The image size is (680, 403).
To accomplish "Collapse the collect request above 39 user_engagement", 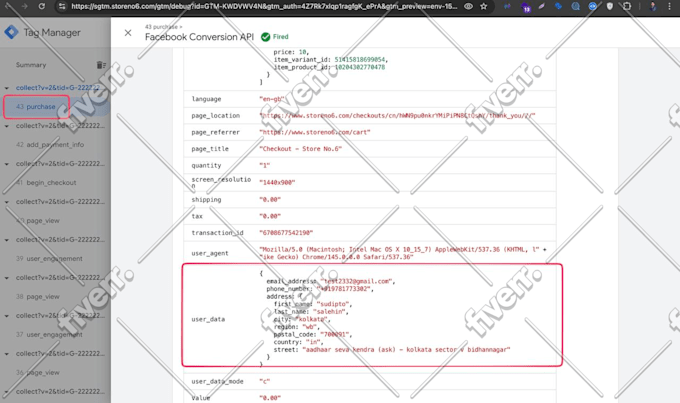I will tap(7, 240).
